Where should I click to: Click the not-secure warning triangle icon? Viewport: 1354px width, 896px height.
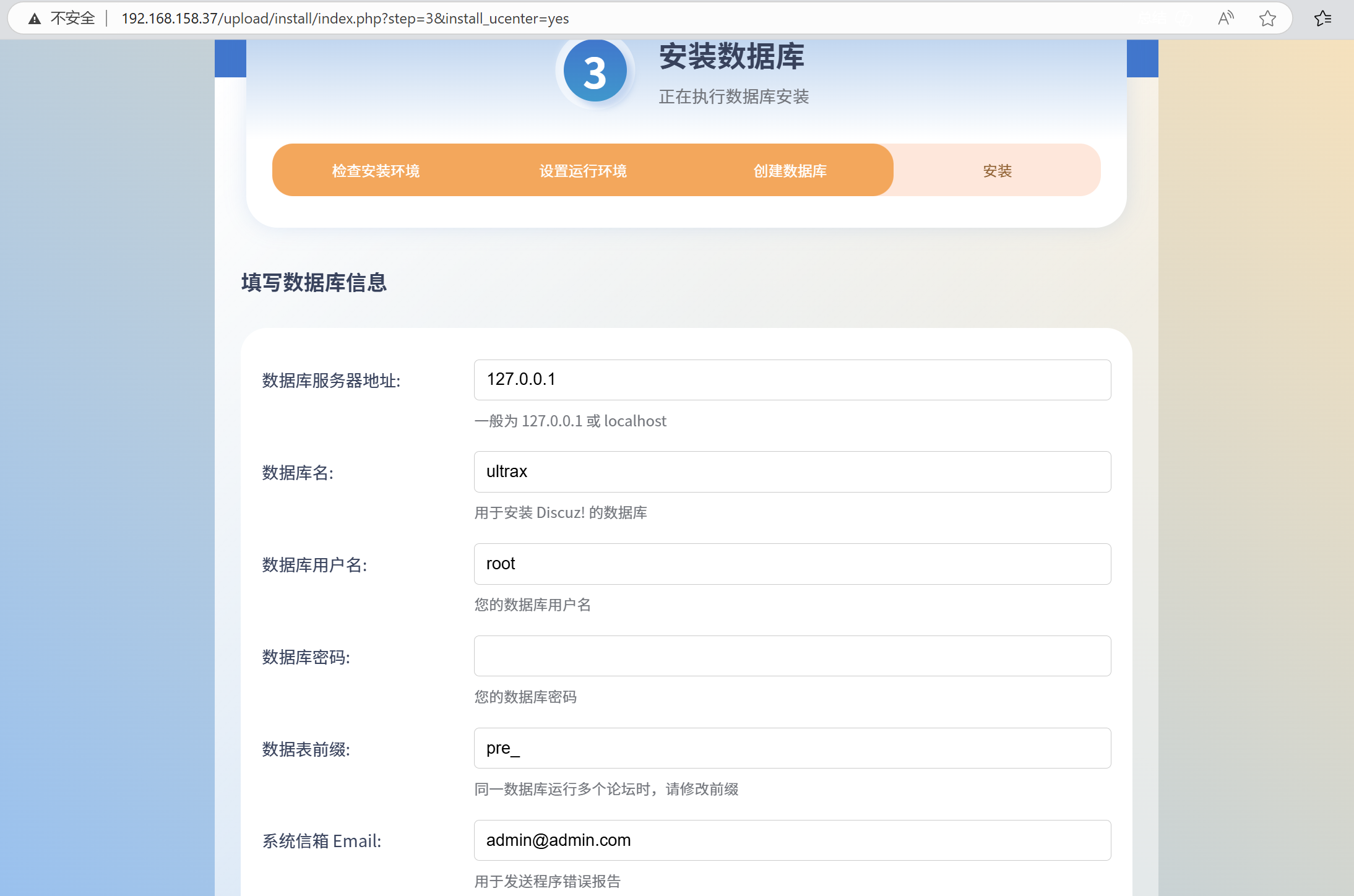point(35,19)
